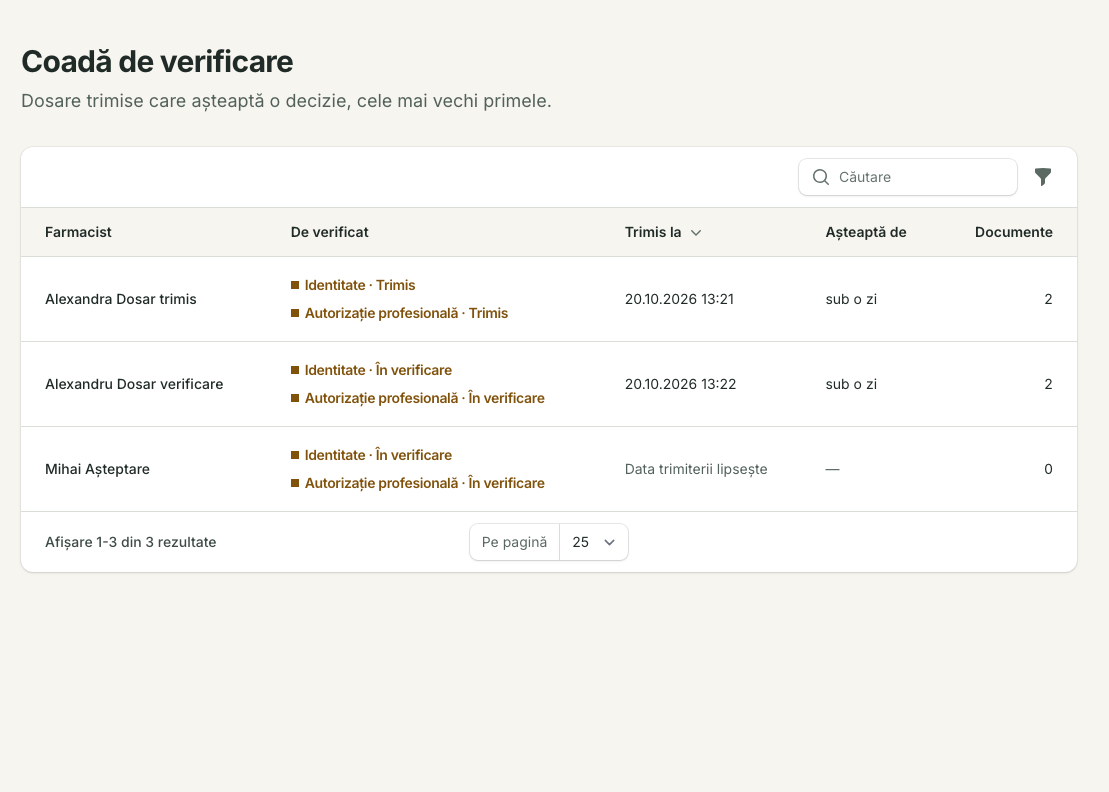Click Afișare 1-3 din 3 rezultate
This screenshot has height=792, width=1109.
(x=131, y=542)
